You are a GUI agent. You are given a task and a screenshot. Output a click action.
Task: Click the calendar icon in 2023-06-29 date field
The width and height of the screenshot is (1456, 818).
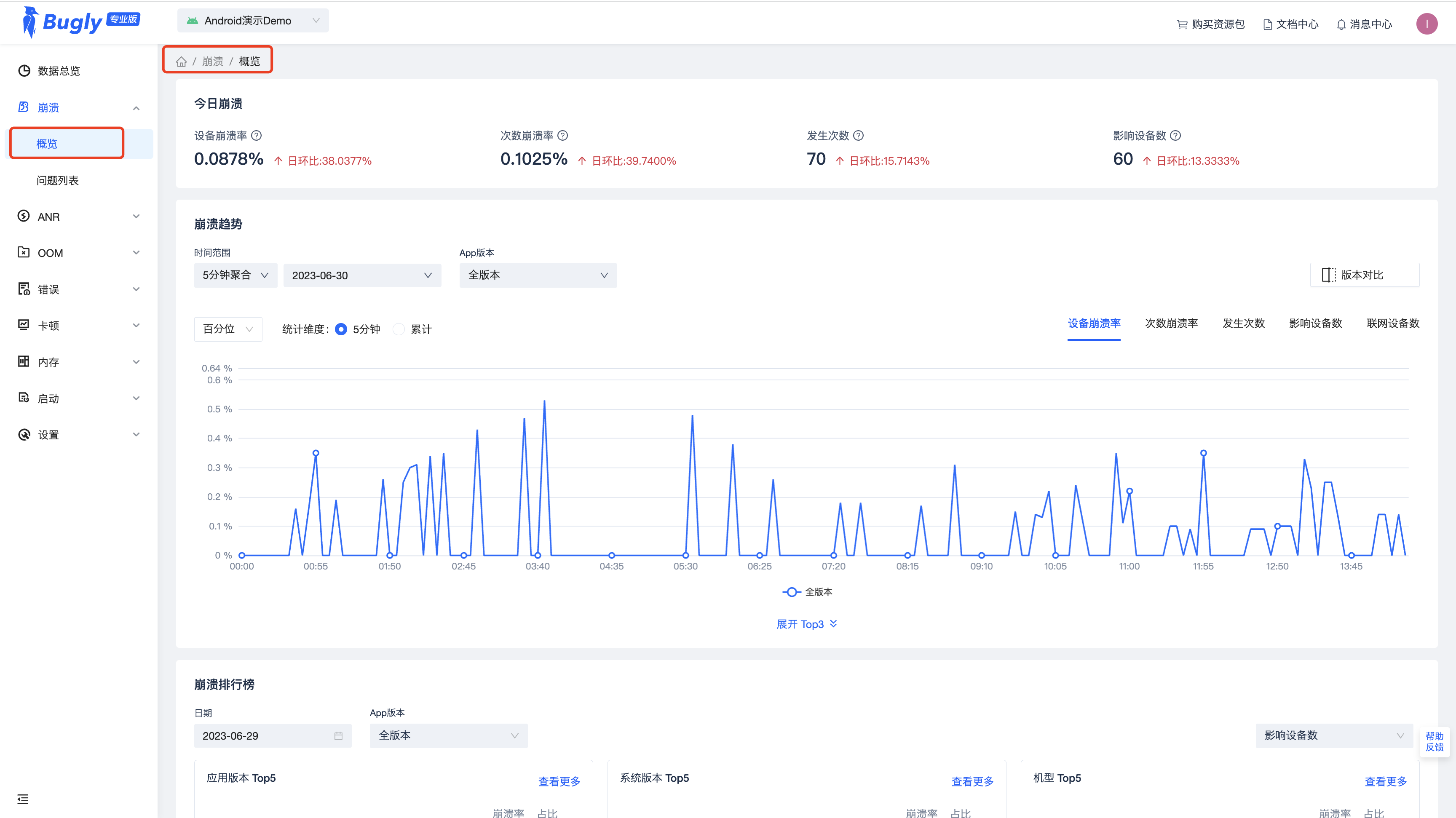click(x=338, y=735)
